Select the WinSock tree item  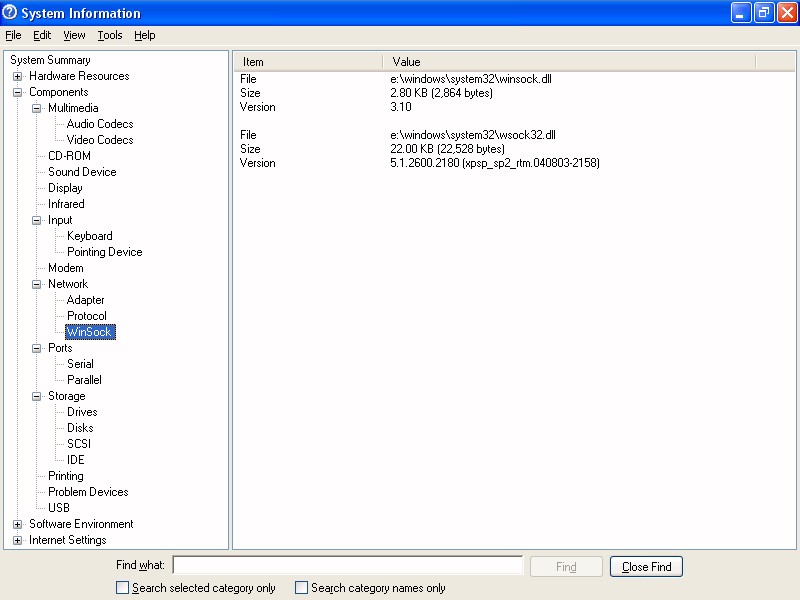pos(90,332)
